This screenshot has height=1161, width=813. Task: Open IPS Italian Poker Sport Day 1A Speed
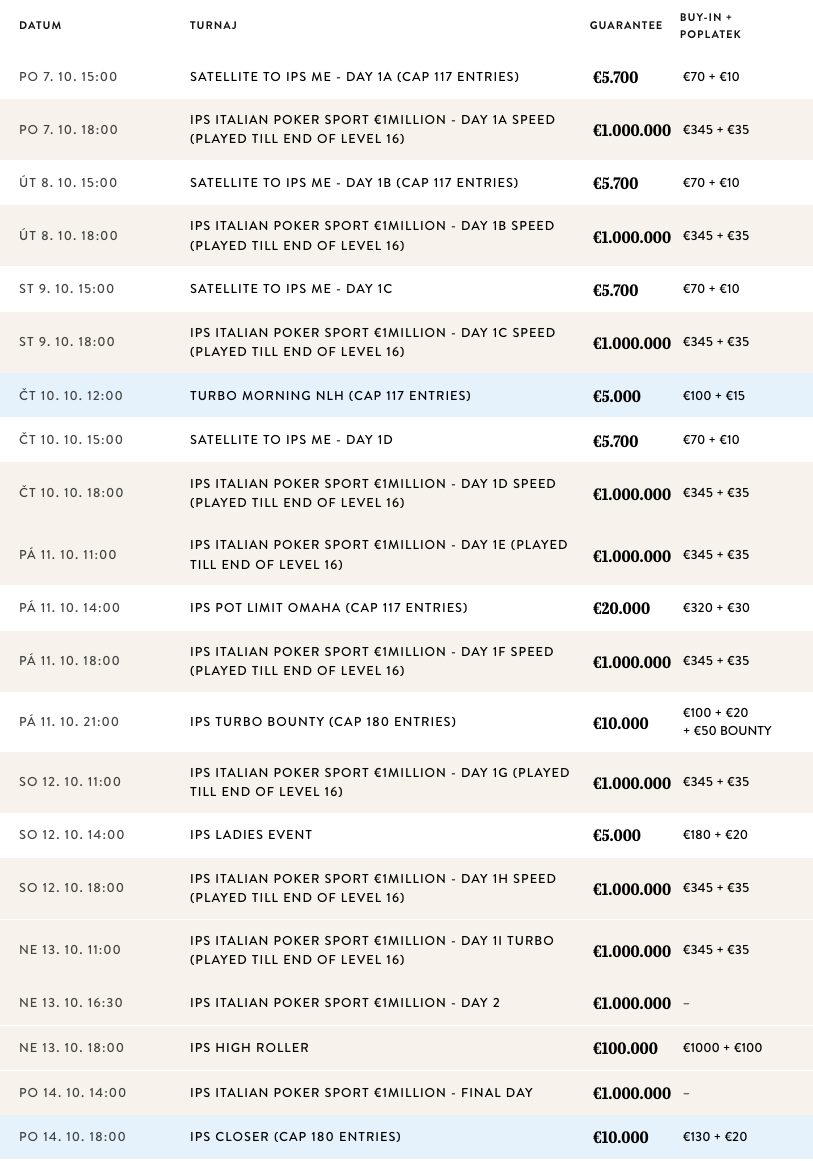coord(406,130)
